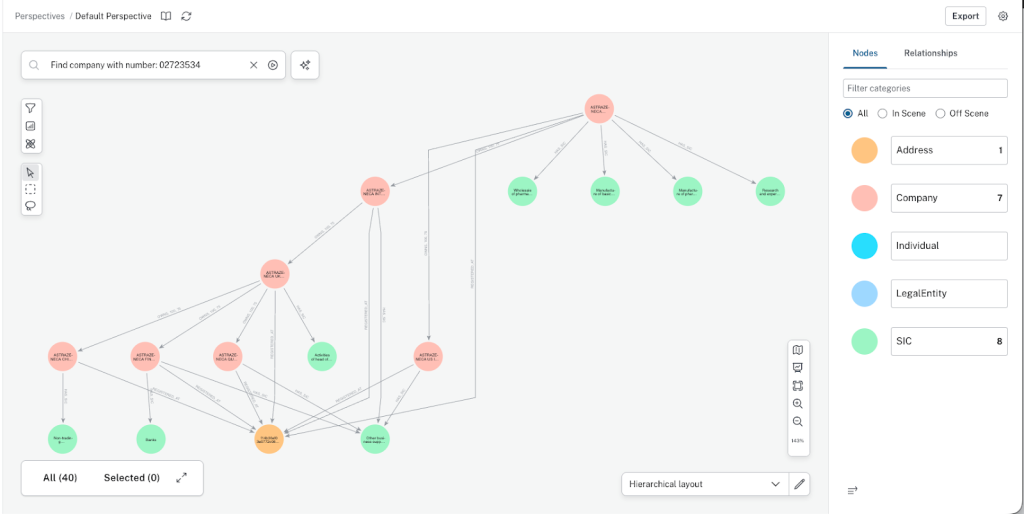Click the Export button
This screenshot has width=1024, height=514.
pos(965,16)
